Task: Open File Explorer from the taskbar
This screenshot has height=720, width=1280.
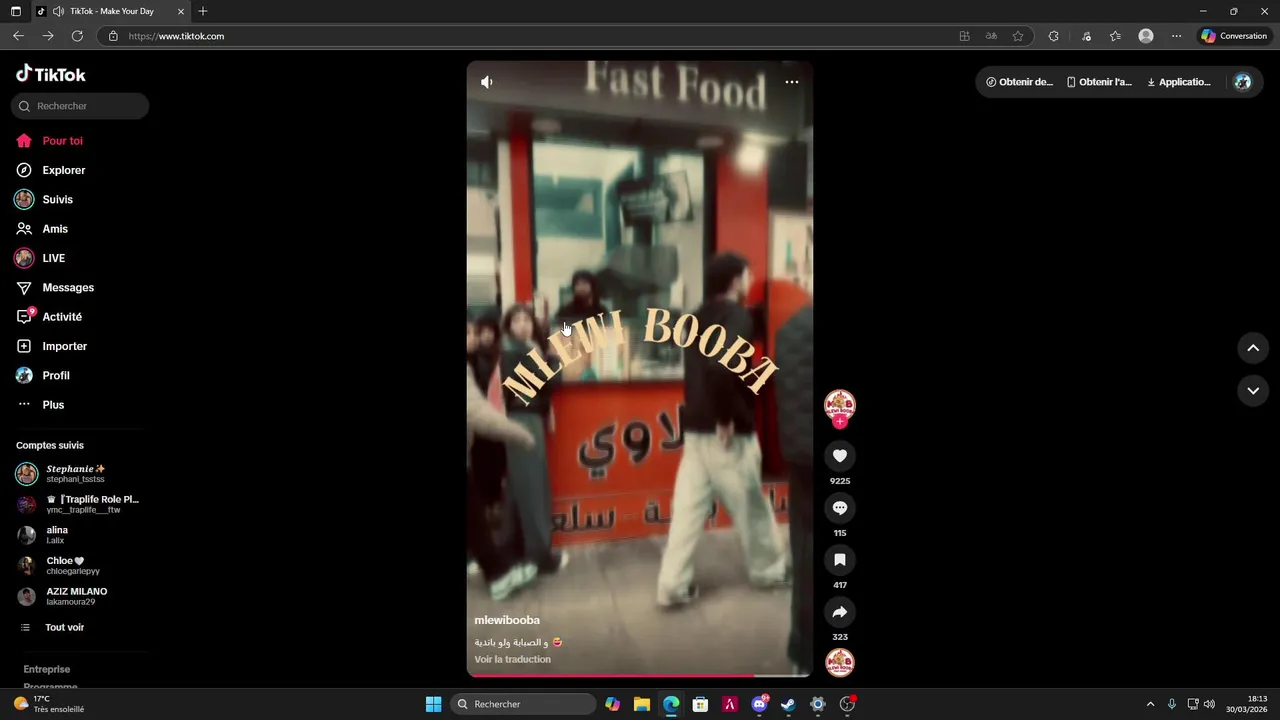Action: [x=642, y=704]
